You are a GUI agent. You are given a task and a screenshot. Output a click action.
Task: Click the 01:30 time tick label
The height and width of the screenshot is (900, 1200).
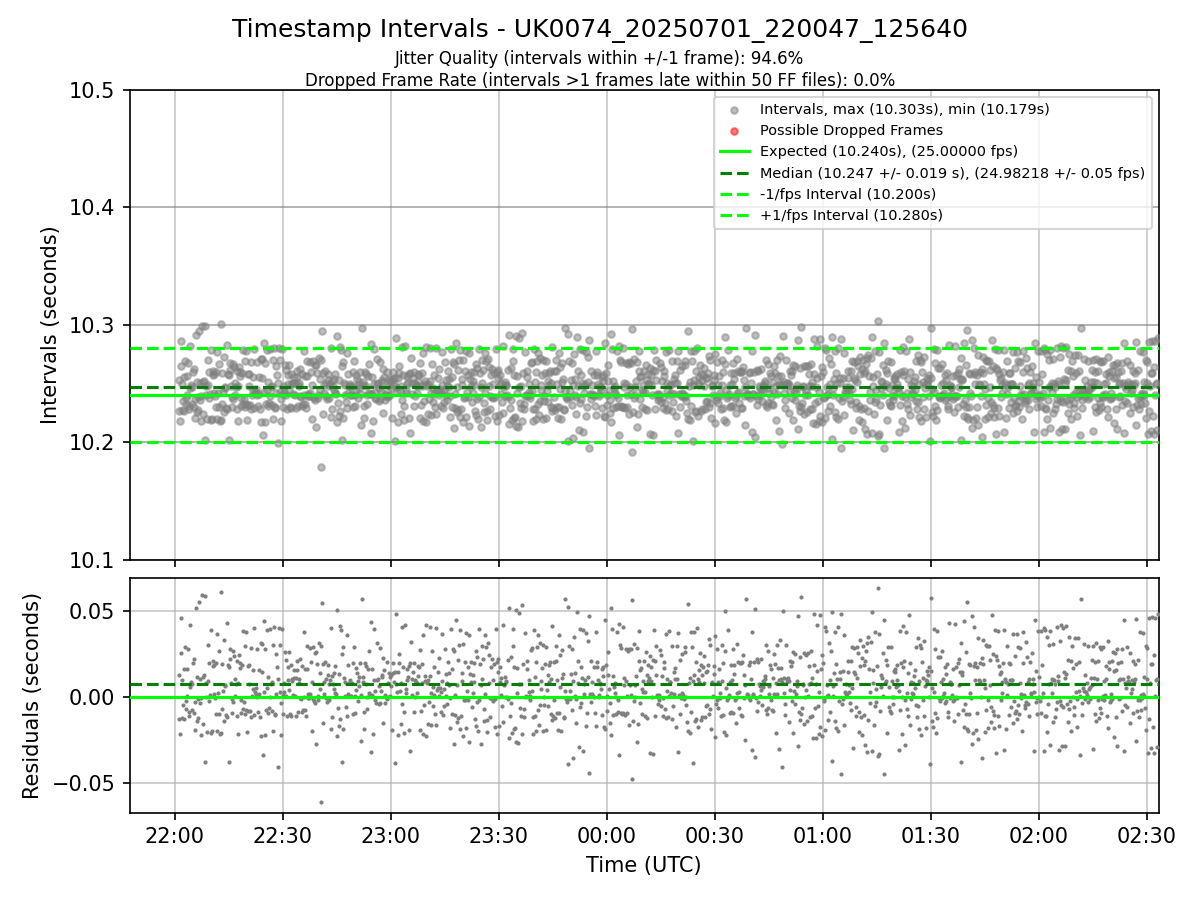pyautogui.click(x=931, y=834)
